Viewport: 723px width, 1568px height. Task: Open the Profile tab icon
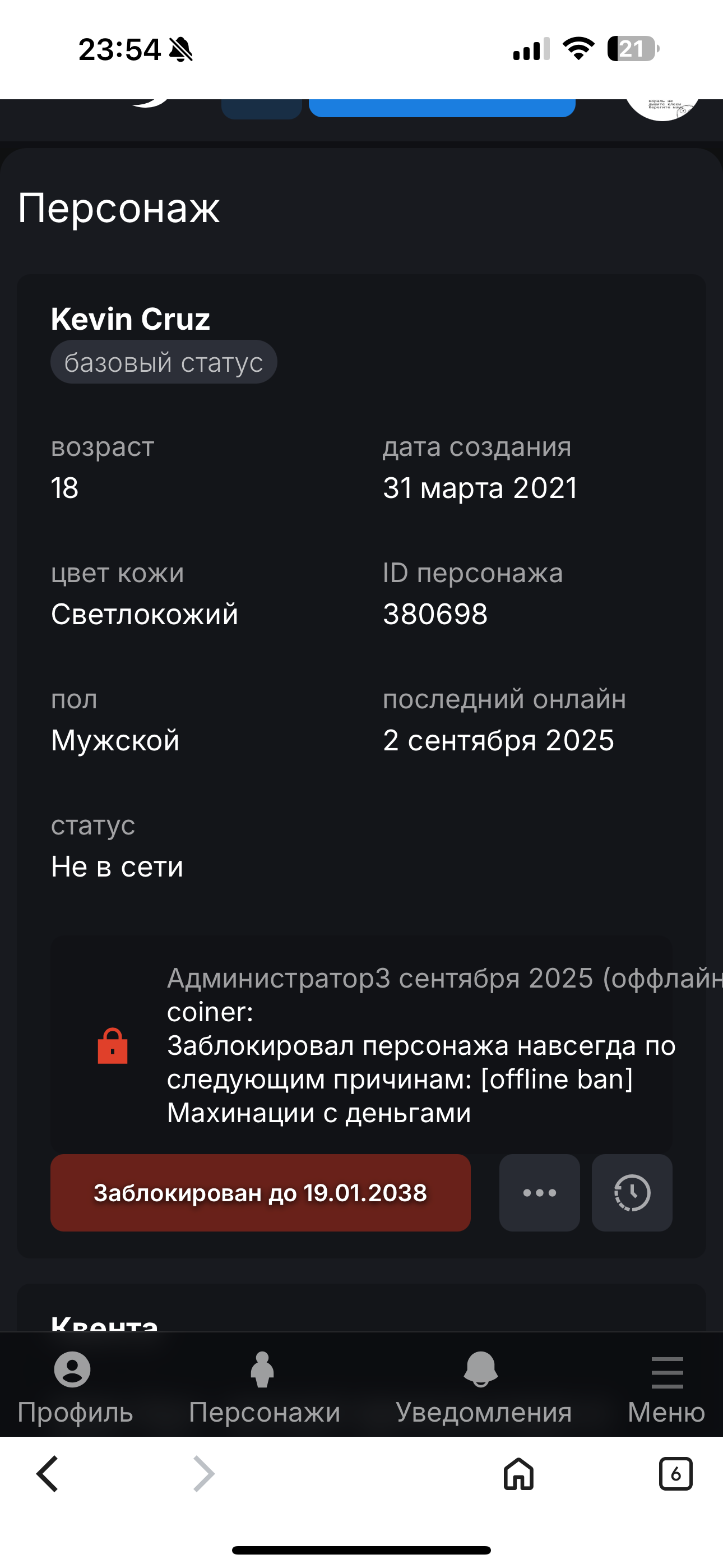point(72,1369)
